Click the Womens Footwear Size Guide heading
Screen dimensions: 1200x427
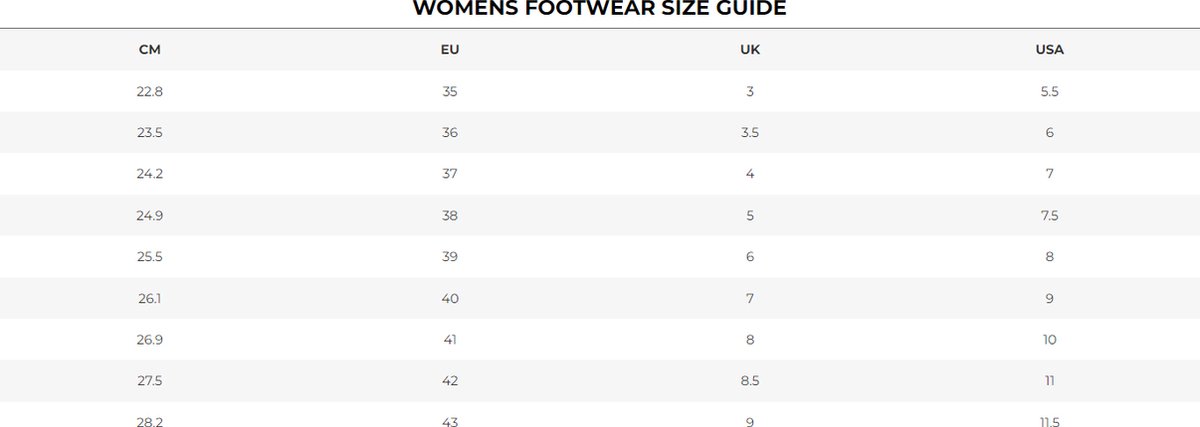pos(600,9)
